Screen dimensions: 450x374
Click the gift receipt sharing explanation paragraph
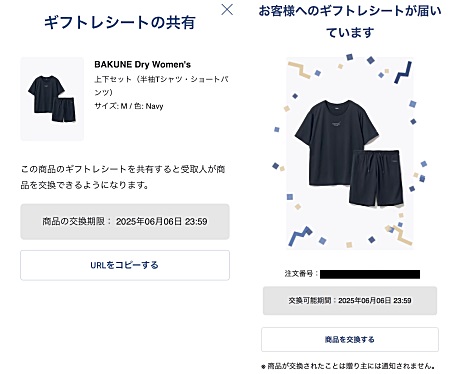[x=123, y=177]
